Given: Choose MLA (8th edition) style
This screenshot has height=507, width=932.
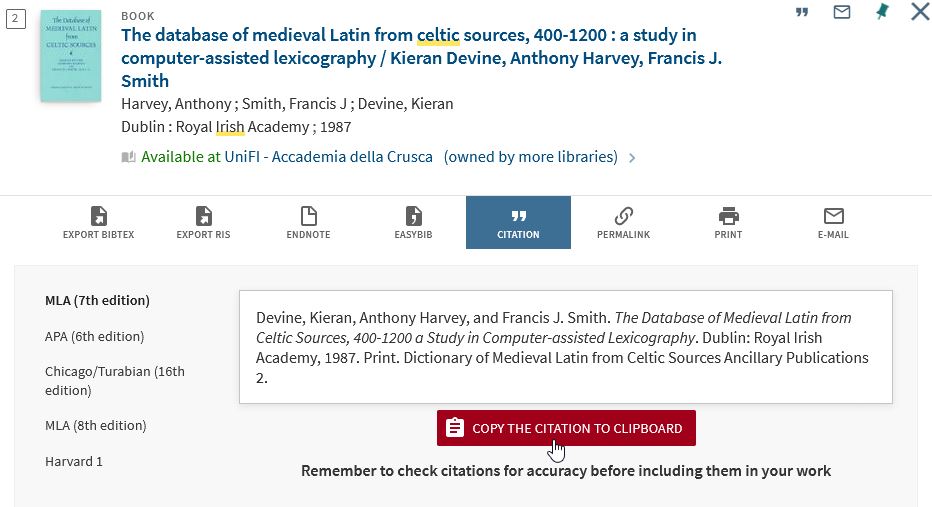Looking at the screenshot, I should (95, 425).
